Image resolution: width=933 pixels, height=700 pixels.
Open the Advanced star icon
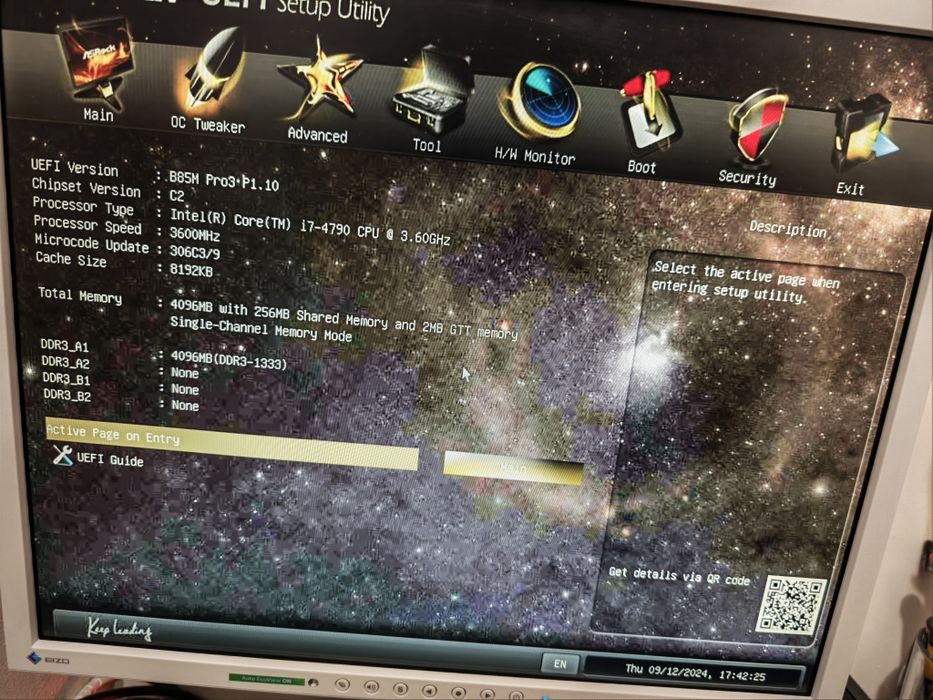[321, 82]
